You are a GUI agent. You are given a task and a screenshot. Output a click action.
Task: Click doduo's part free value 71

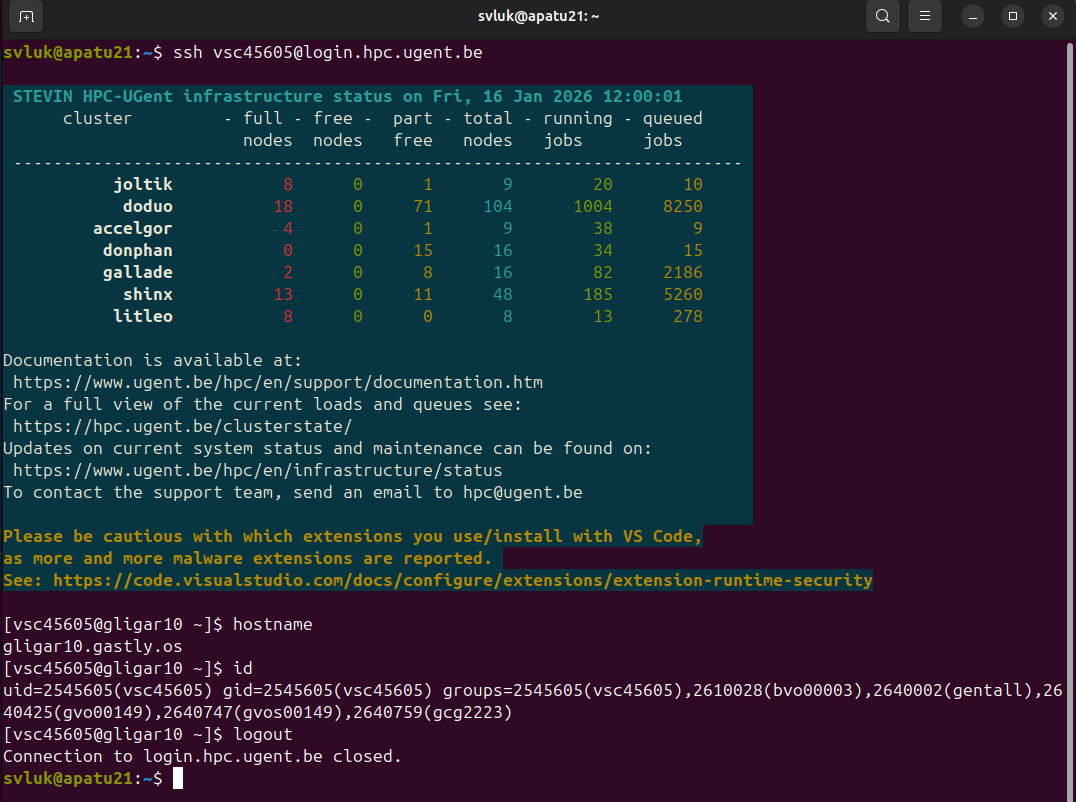pos(423,207)
